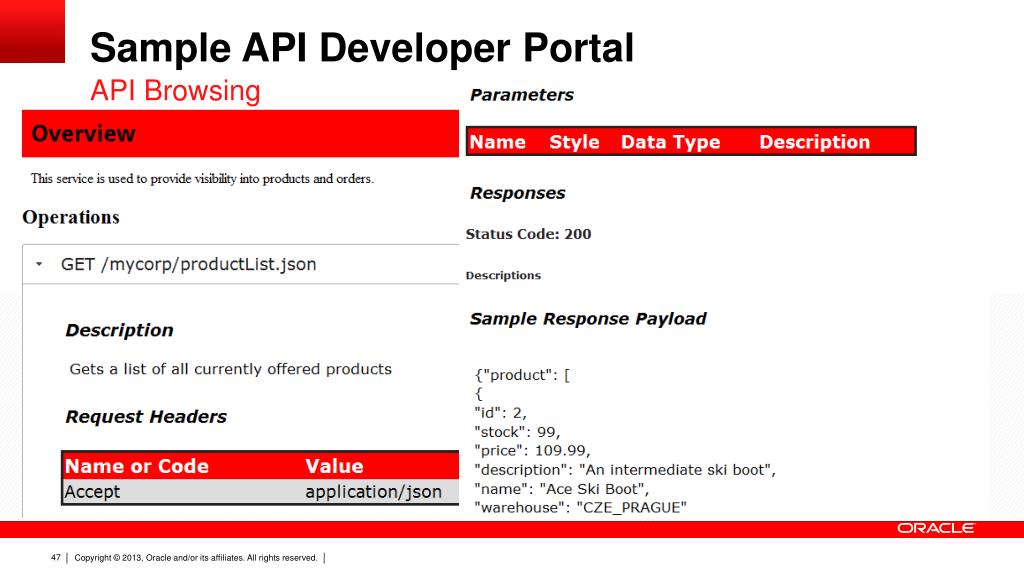The width and height of the screenshot is (1024, 576).
Task: Click the Value column header in Request Headers
Action: 334,466
